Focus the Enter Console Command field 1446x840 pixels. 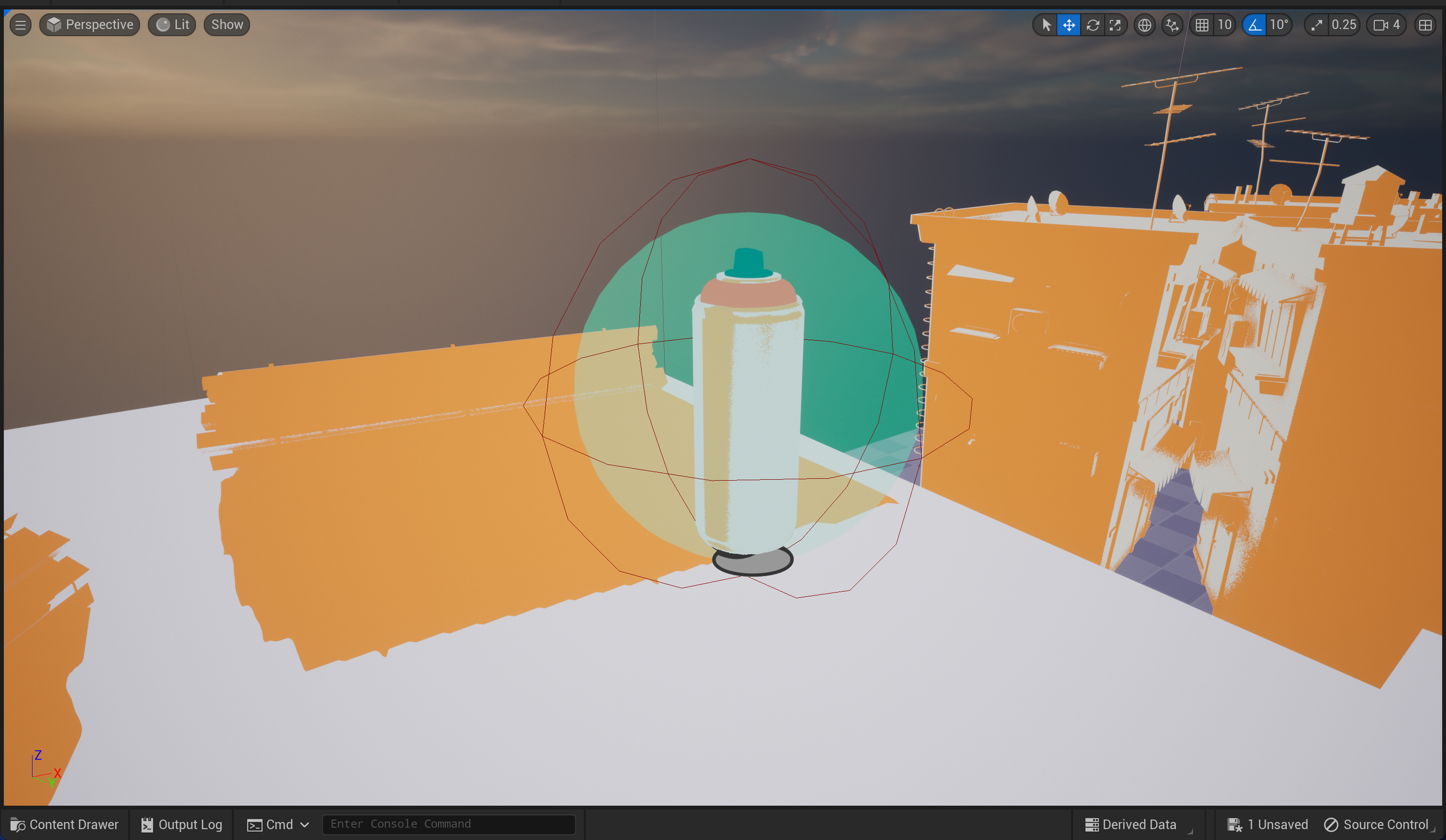448,824
